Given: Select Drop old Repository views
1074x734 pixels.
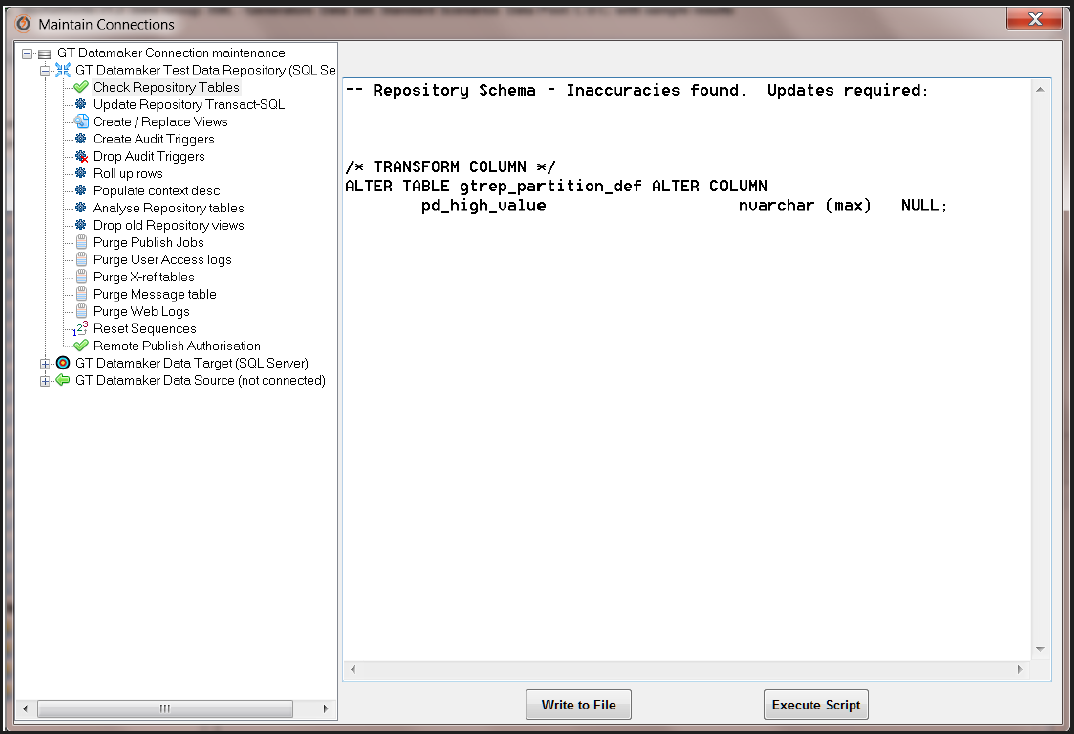Looking at the screenshot, I should click(x=168, y=225).
